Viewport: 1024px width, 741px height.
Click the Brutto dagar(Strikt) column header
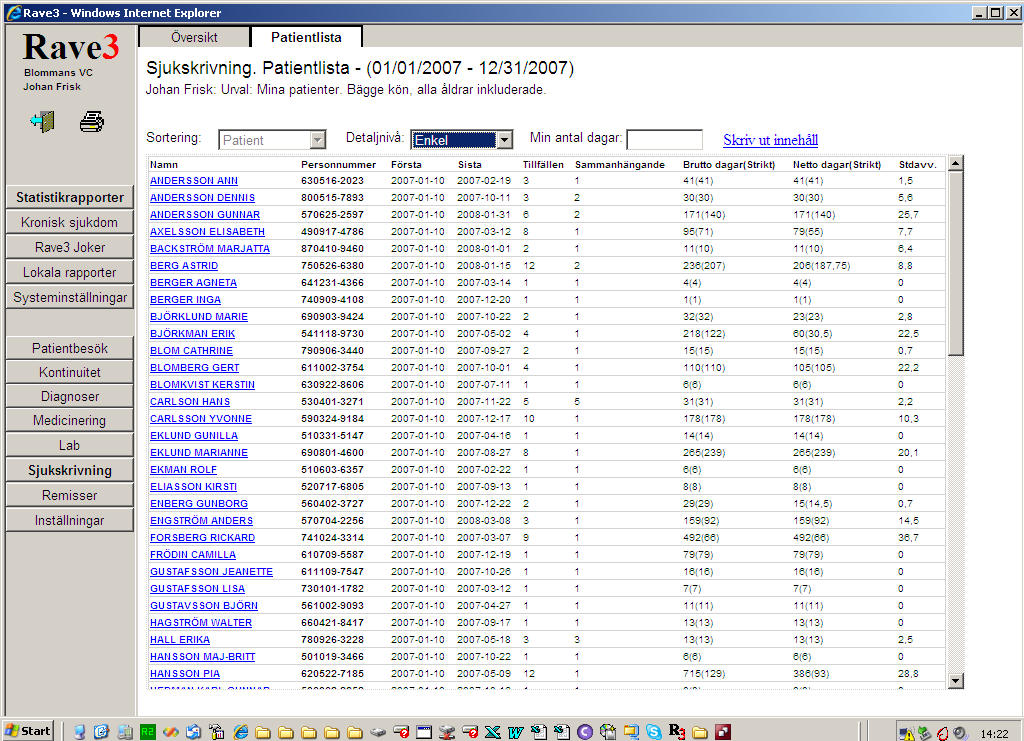tap(729, 165)
